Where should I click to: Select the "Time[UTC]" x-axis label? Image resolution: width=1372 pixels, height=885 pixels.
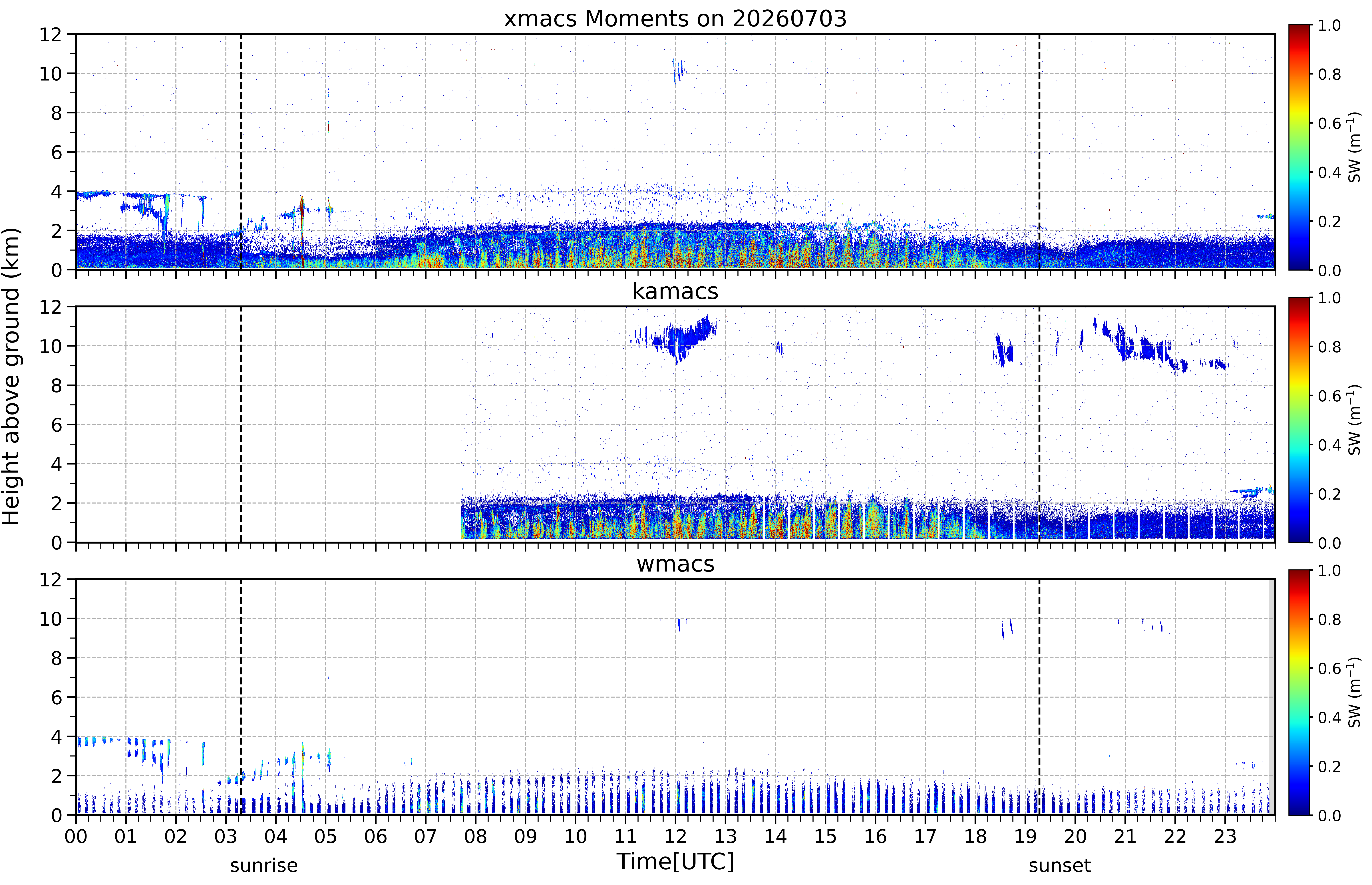675,861
